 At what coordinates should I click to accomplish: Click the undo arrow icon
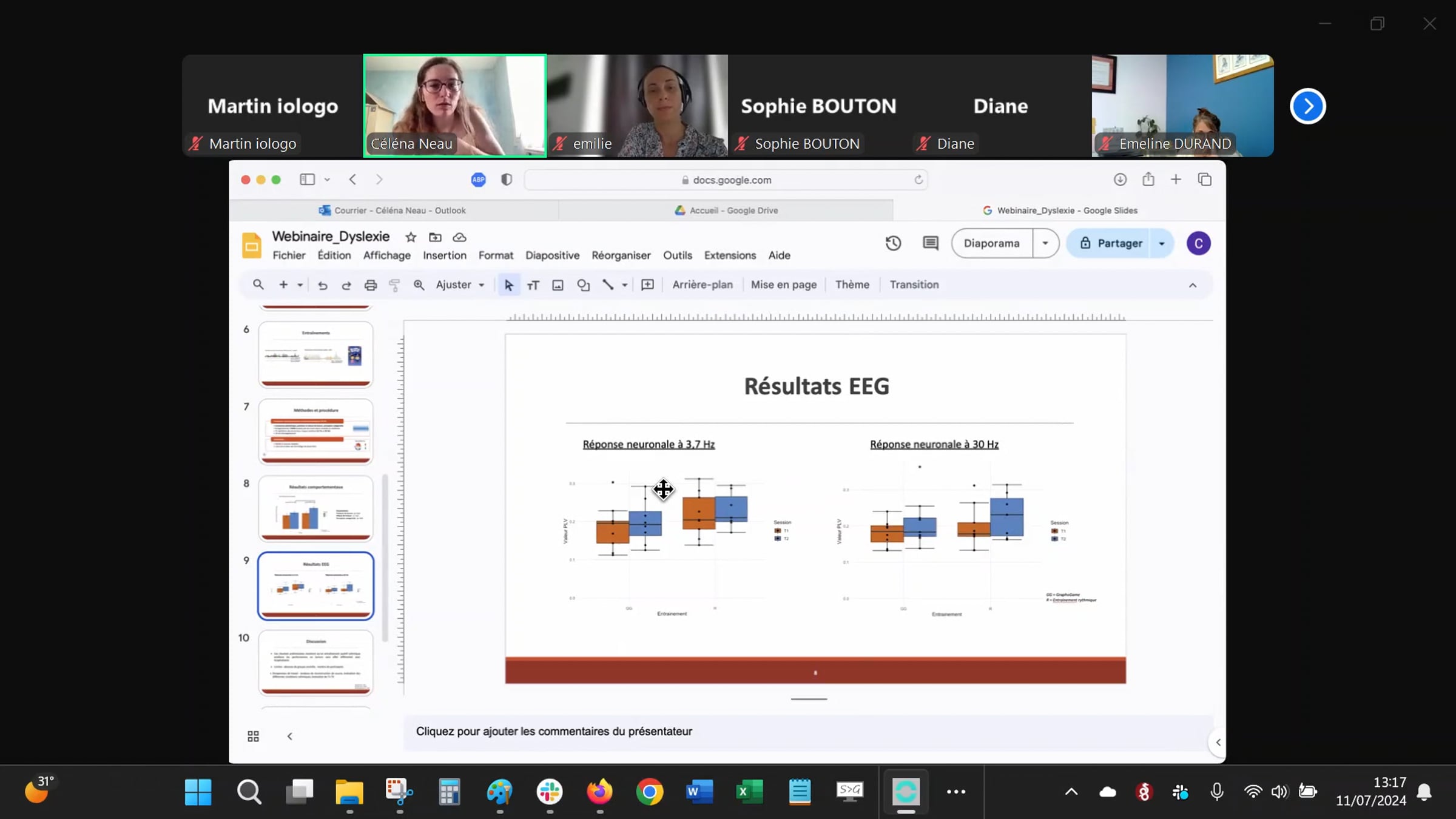tap(322, 285)
